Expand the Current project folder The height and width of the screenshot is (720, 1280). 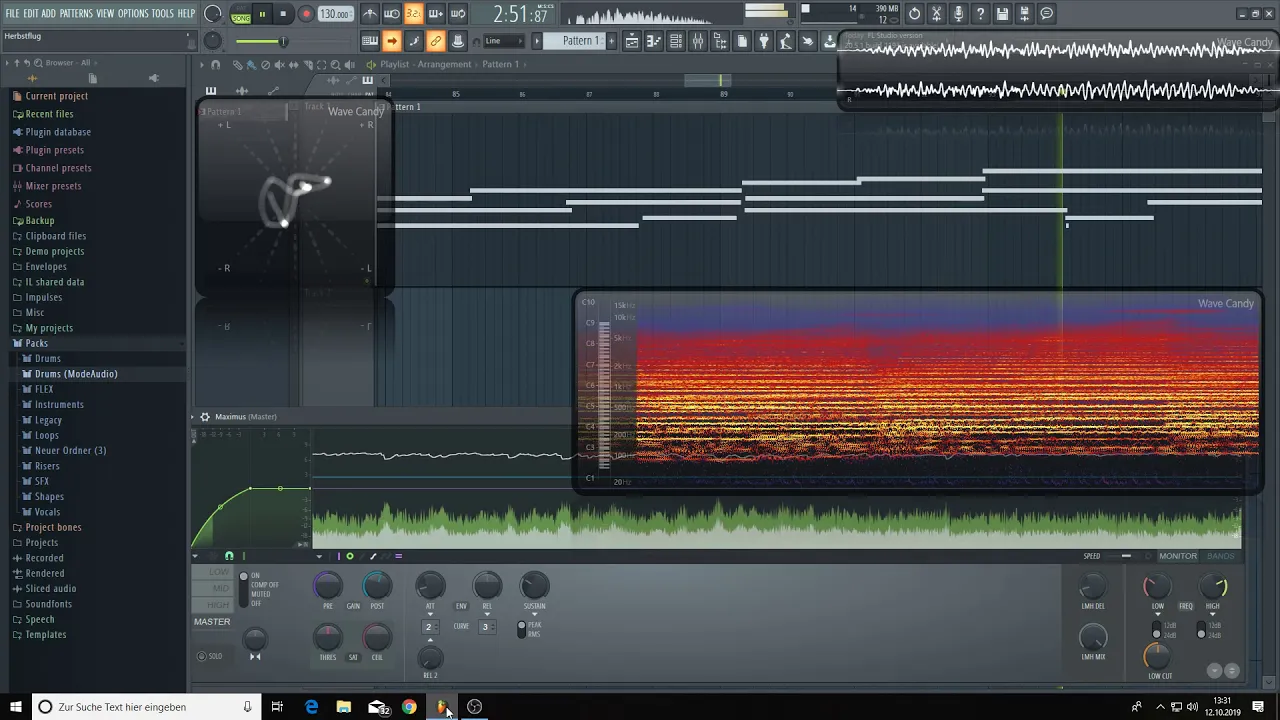click(x=57, y=96)
